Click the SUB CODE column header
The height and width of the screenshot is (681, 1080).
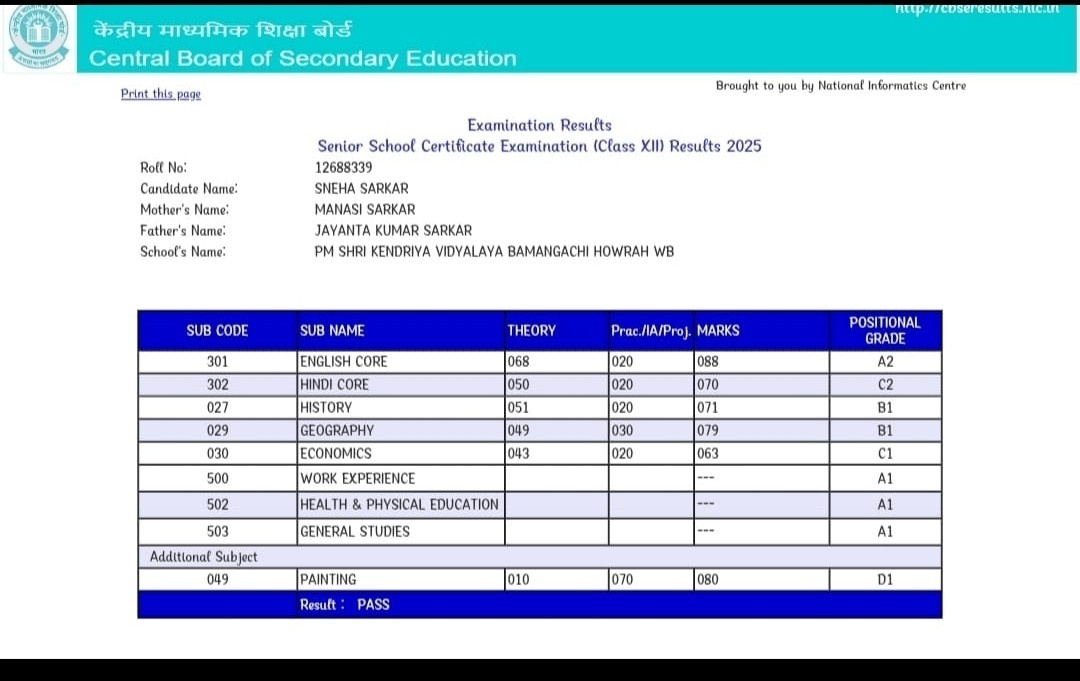click(x=217, y=330)
